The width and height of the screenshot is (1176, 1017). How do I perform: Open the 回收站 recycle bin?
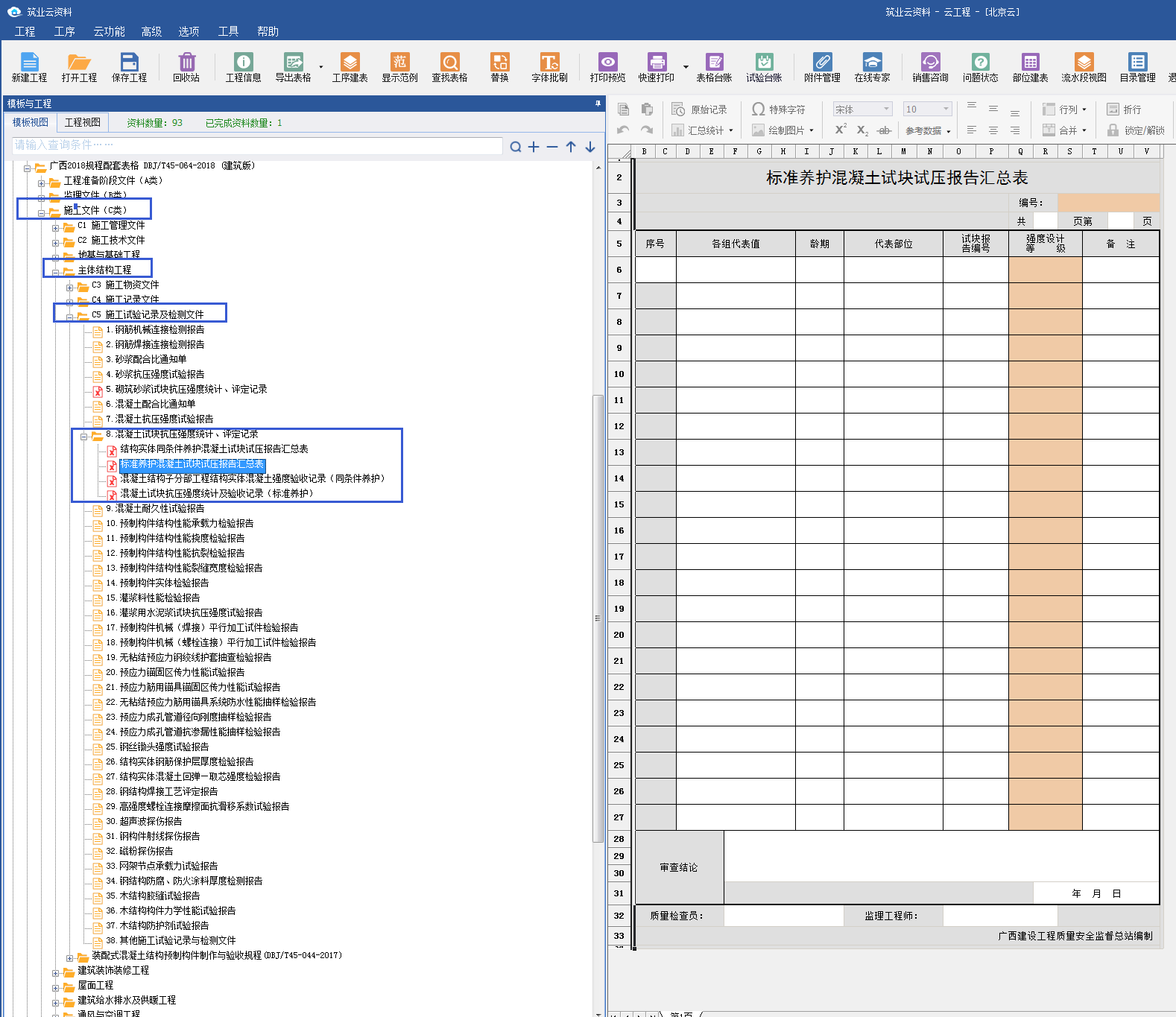click(186, 67)
